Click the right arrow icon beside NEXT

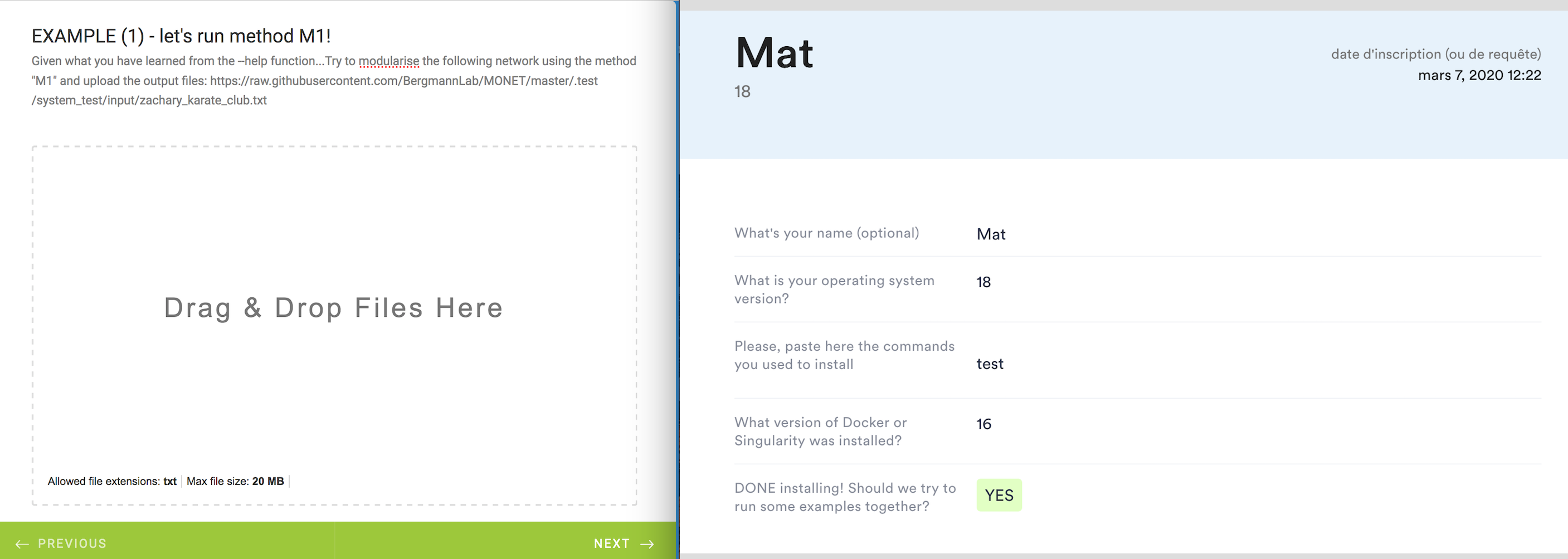click(647, 544)
